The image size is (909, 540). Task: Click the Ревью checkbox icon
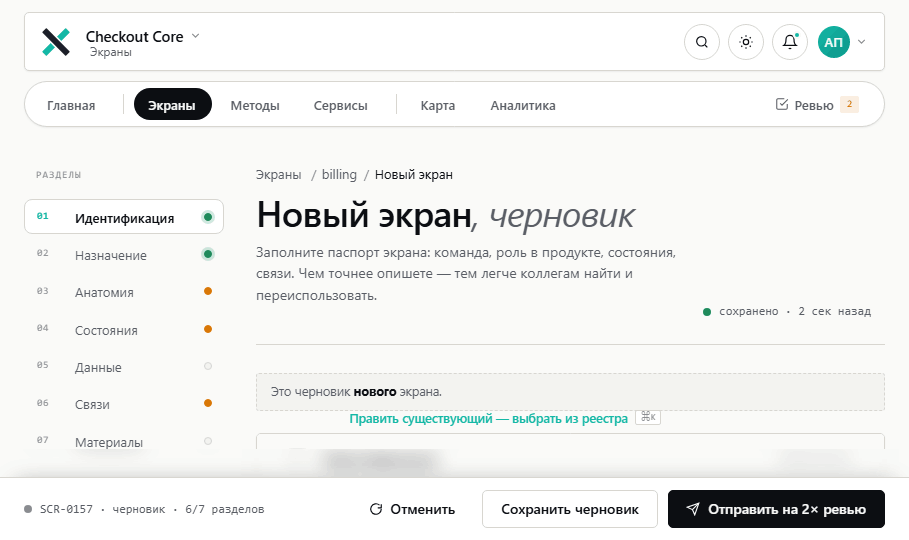point(781,104)
